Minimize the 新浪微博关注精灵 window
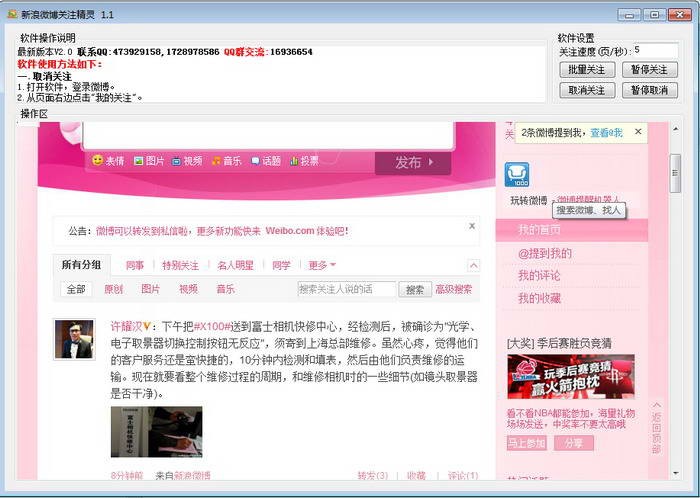This screenshot has width=700, height=498. coord(629,15)
